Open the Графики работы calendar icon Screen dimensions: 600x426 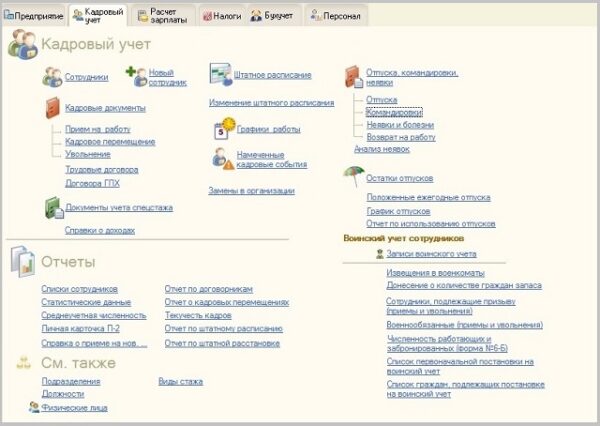224,129
